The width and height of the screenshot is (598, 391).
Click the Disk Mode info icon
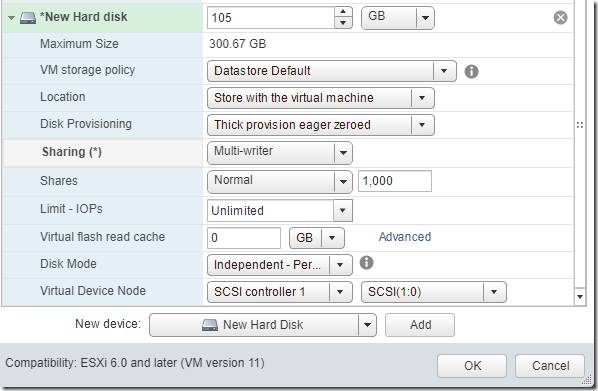(x=366, y=262)
